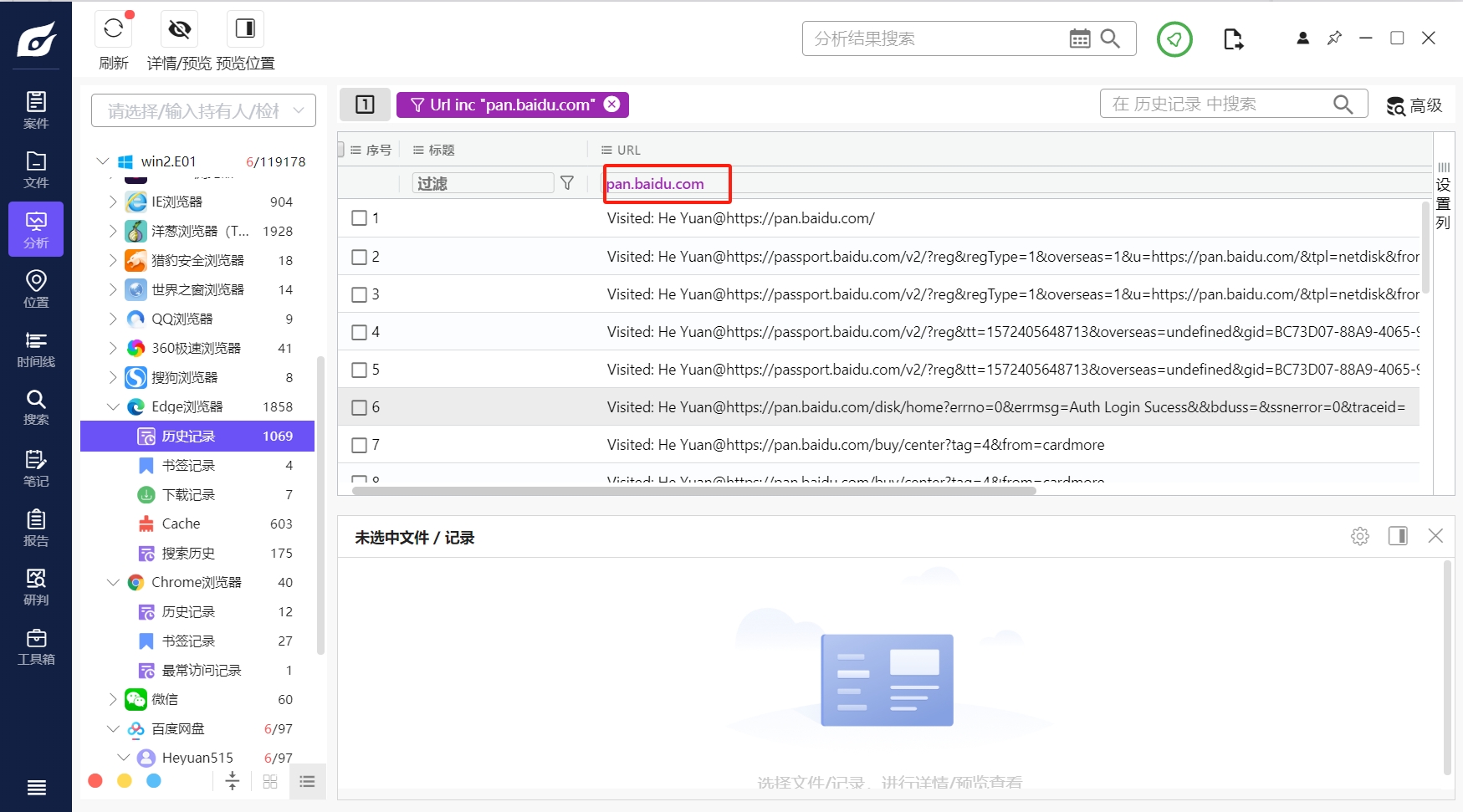Click the 高级 advanced search button
The height and width of the screenshot is (812, 1463).
pyautogui.click(x=1415, y=105)
